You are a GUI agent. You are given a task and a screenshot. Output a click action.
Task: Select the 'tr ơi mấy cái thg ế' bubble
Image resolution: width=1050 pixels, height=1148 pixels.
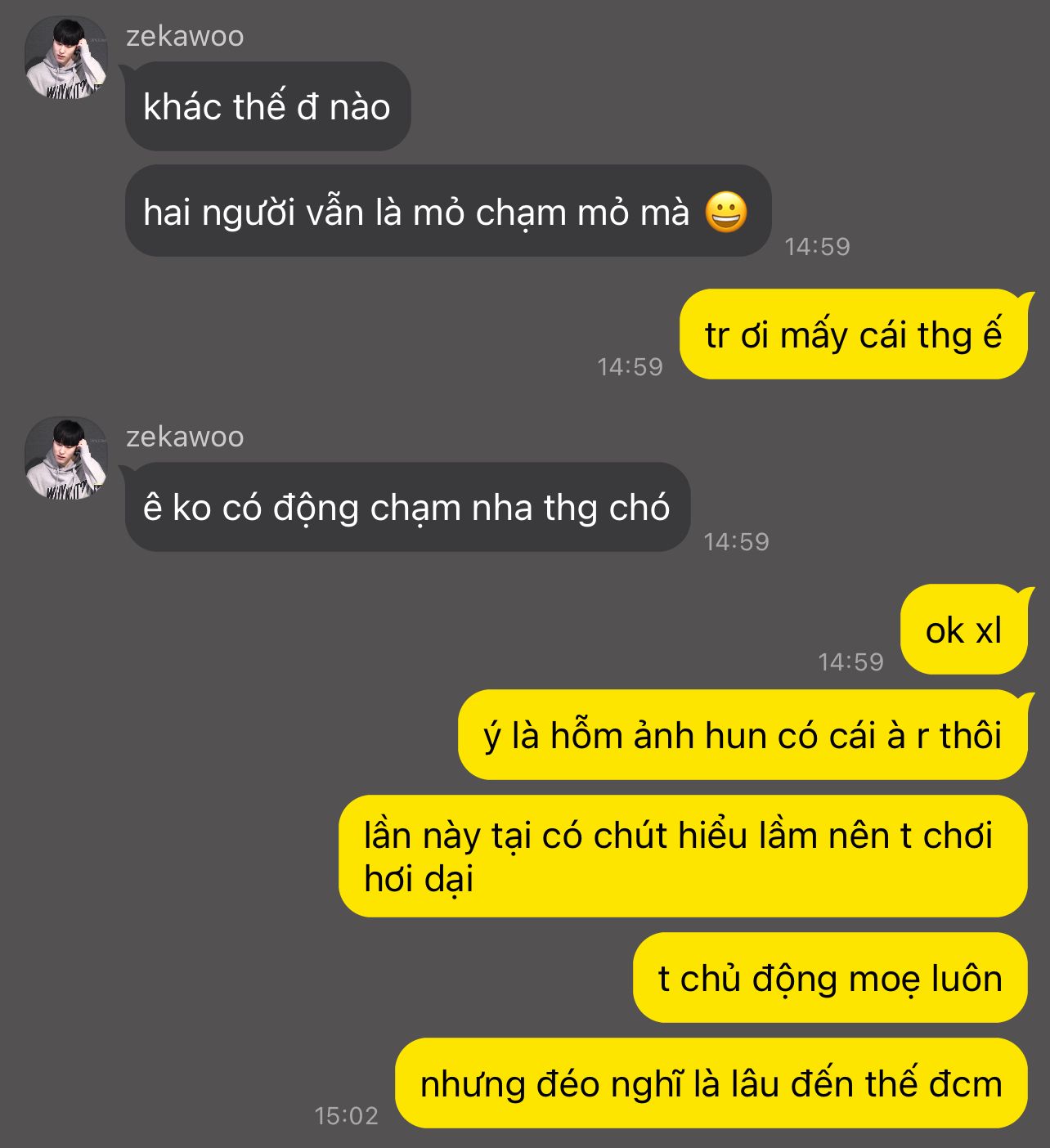tap(854, 334)
